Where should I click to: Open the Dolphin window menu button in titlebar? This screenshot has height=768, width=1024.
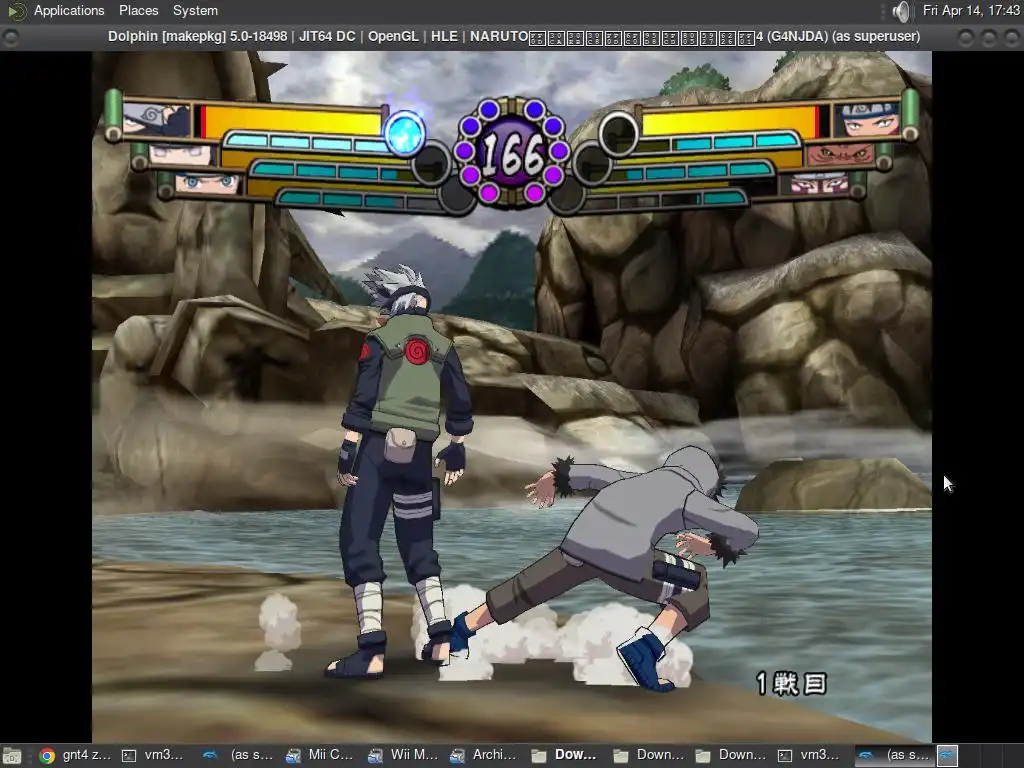[10, 37]
